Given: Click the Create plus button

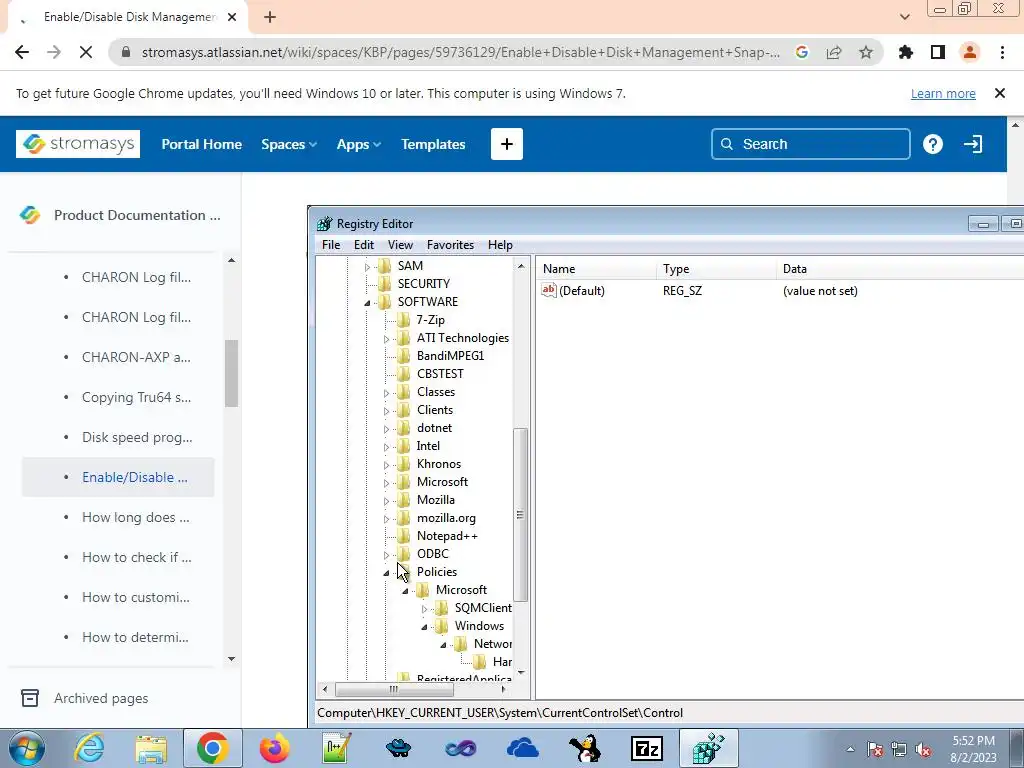Looking at the screenshot, I should 507,144.
